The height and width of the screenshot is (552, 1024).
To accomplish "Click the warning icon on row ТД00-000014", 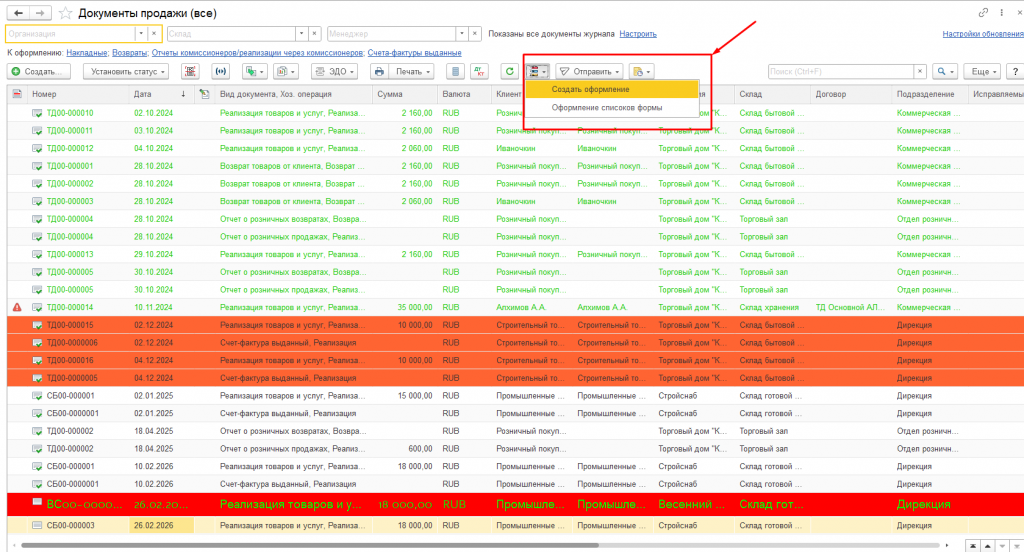I will [x=16, y=308].
